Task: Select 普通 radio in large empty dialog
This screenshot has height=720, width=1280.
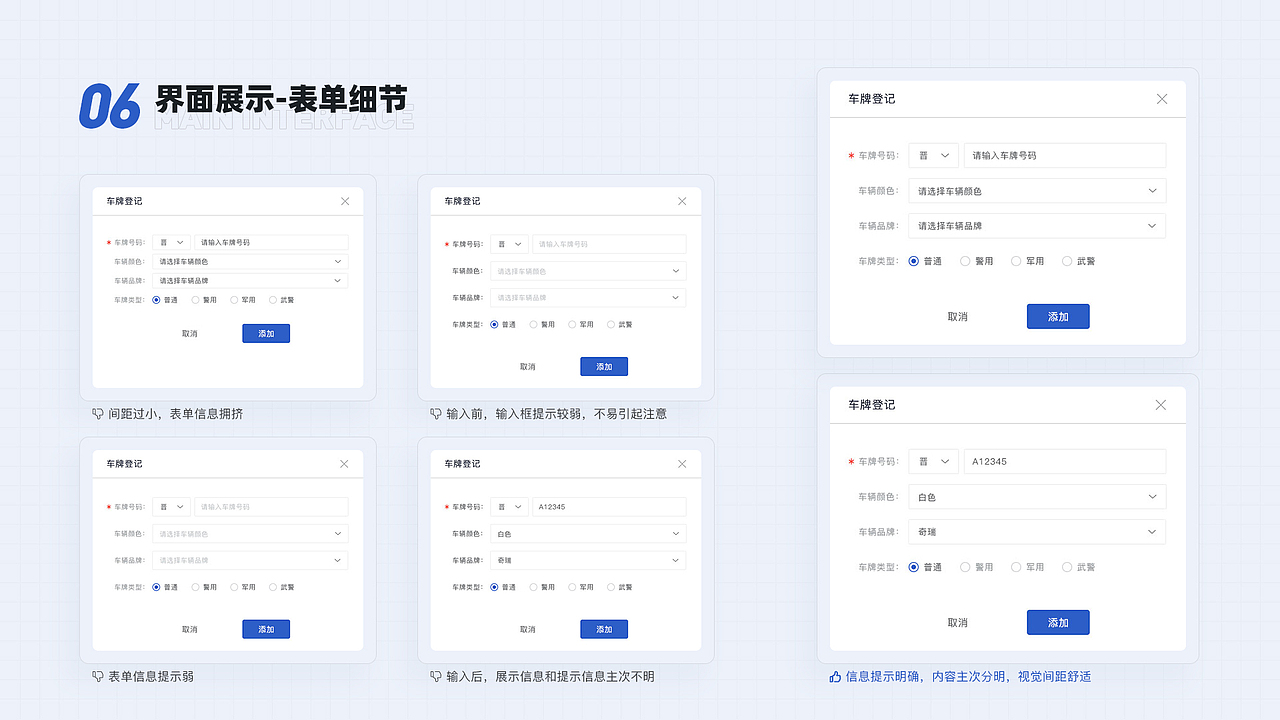Action: [x=913, y=261]
